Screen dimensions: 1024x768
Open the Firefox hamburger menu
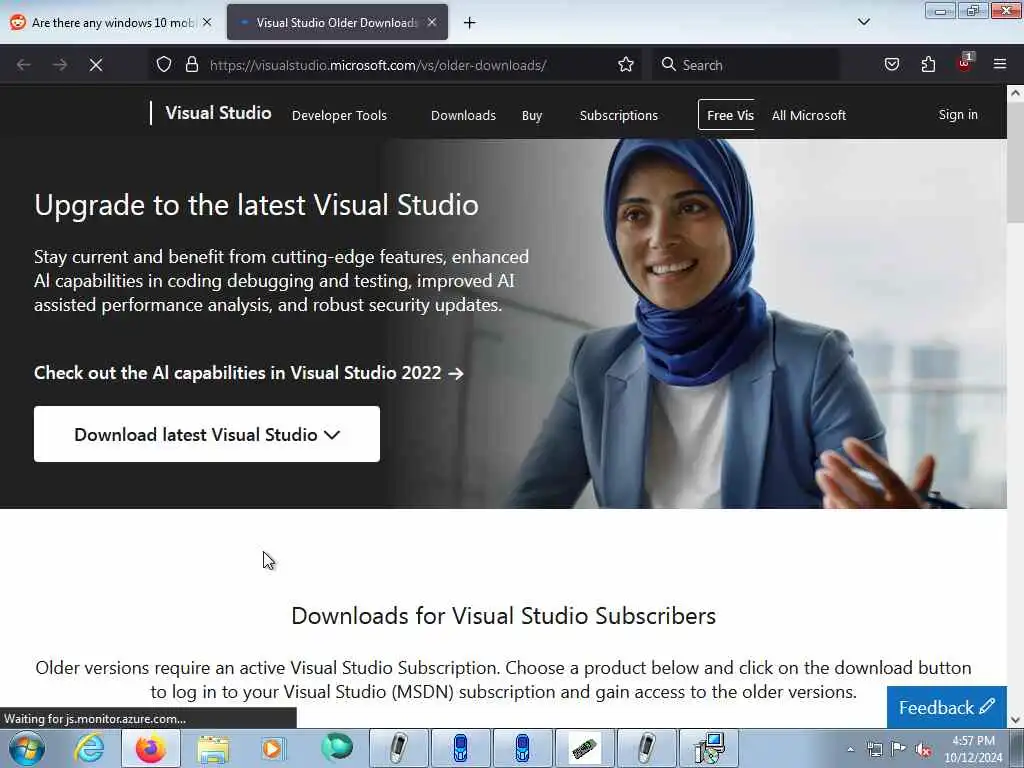click(x=999, y=65)
